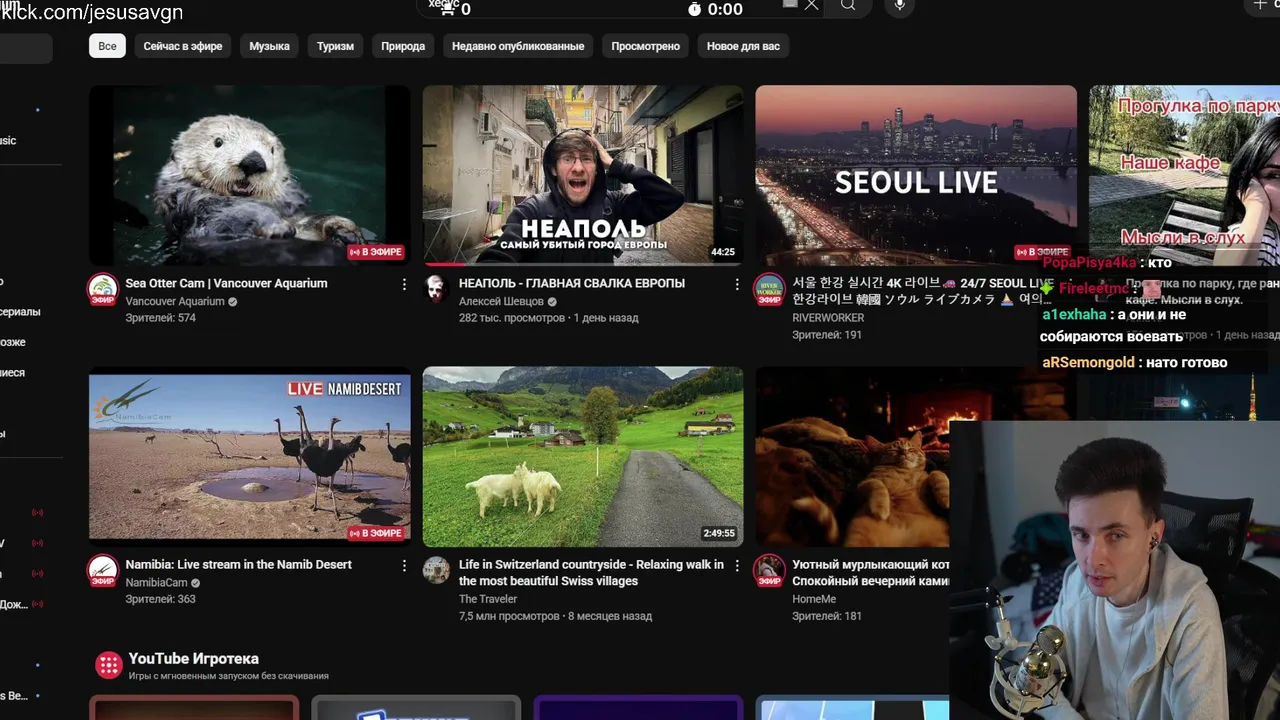The width and height of the screenshot is (1280, 720).
Task: Click the search magnifier button
Action: [x=848, y=5]
